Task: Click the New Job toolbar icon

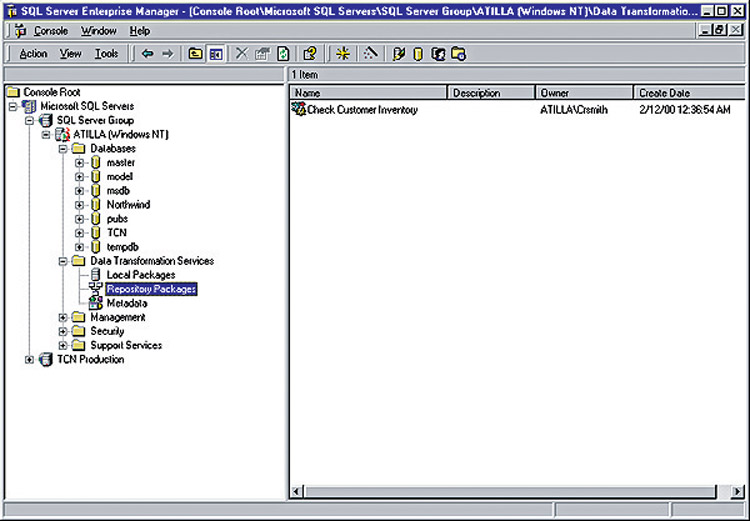Action: (x=458, y=54)
